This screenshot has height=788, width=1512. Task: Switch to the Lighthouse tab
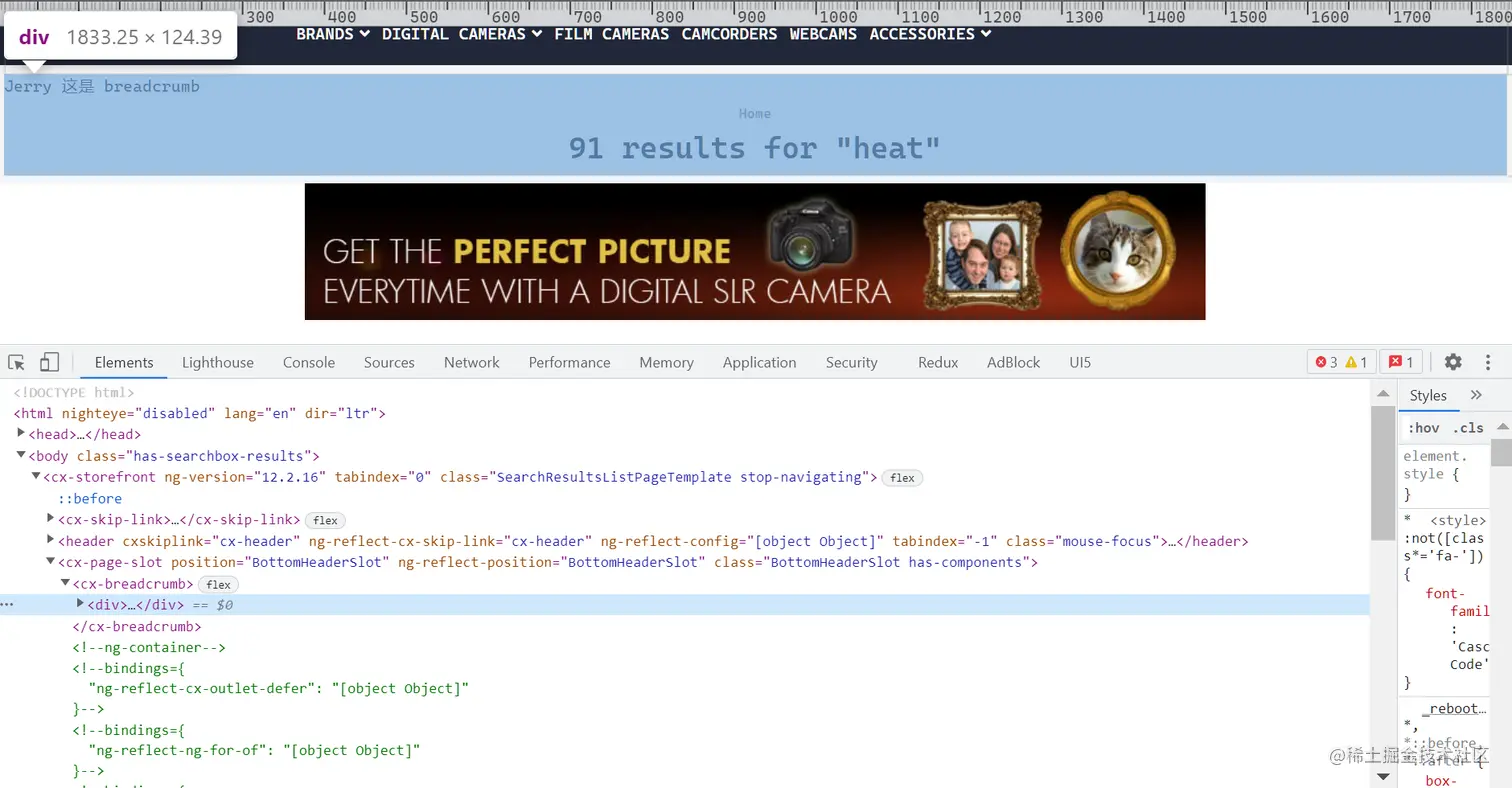218,362
